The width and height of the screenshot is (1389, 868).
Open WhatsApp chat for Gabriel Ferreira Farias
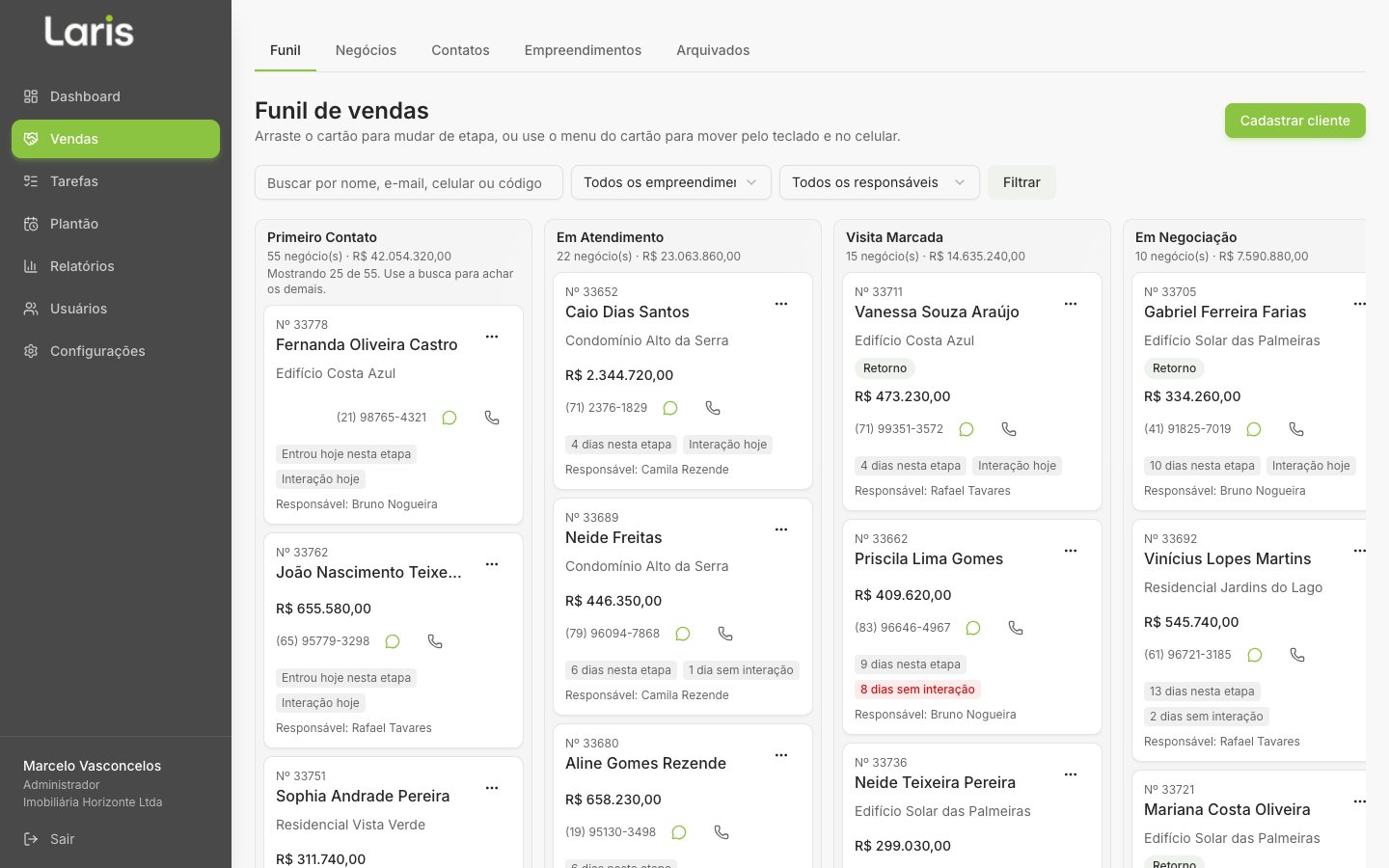[x=1254, y=429]
